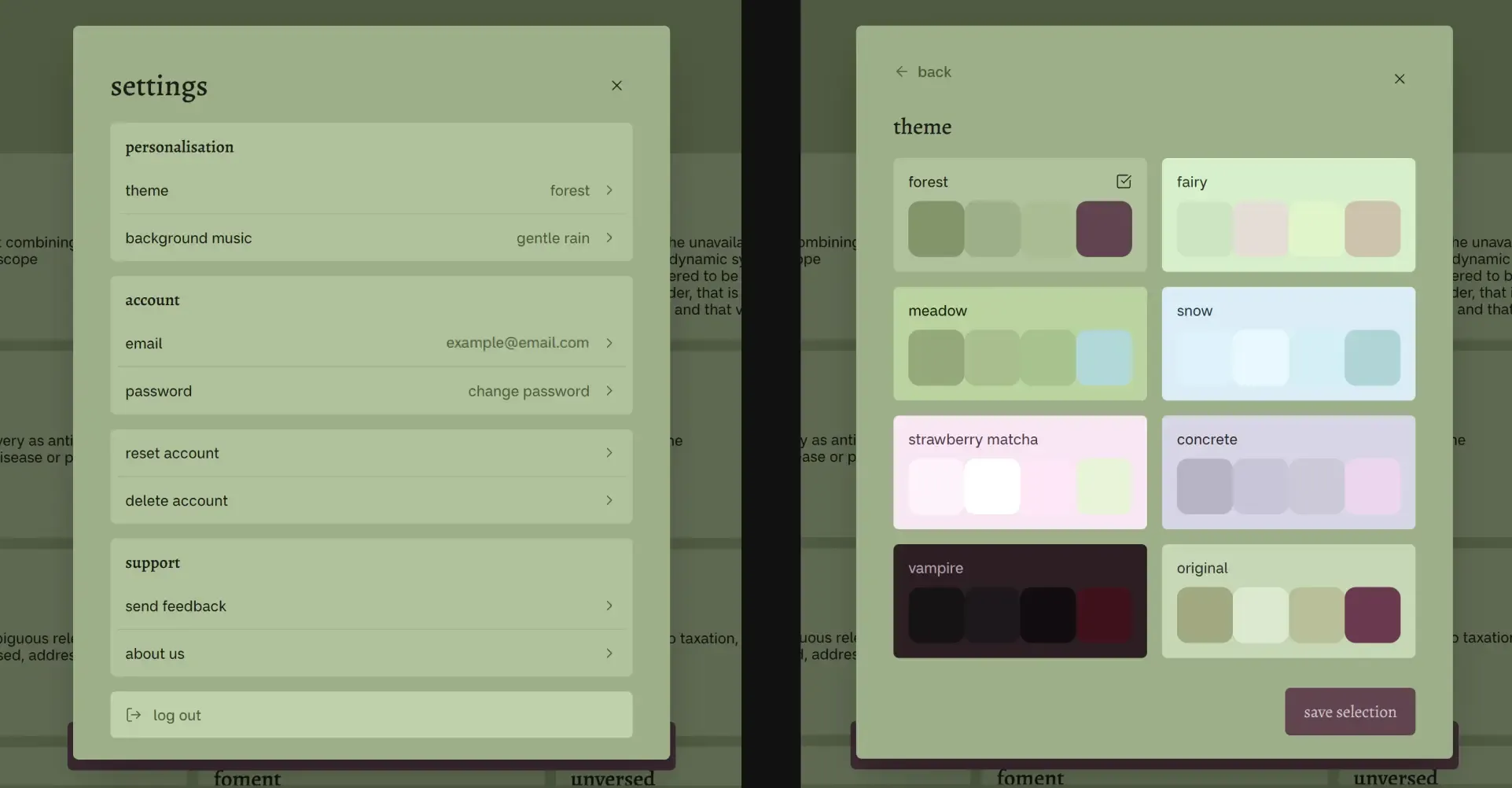
Task: Select the forest theme card title
Action: 928,182
